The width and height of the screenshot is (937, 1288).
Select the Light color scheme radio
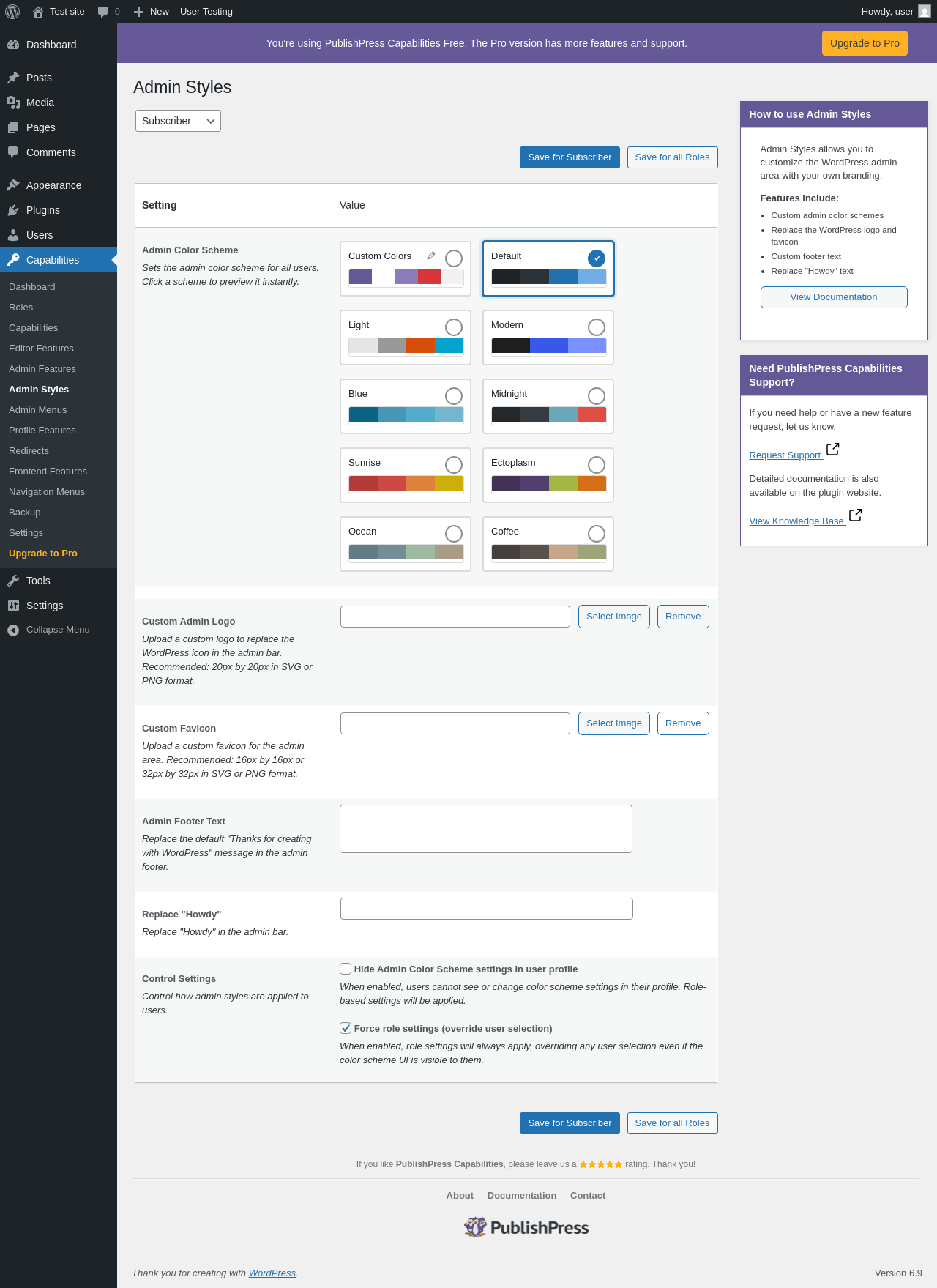[x=454, y=327]
